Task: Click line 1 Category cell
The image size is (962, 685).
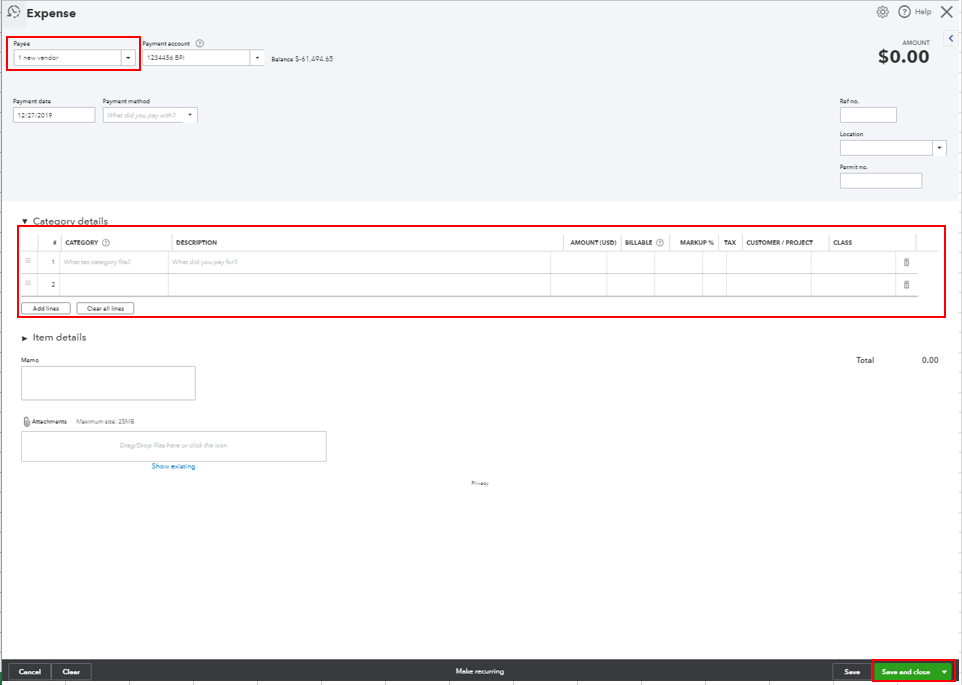Action: [x=114, y=262]
